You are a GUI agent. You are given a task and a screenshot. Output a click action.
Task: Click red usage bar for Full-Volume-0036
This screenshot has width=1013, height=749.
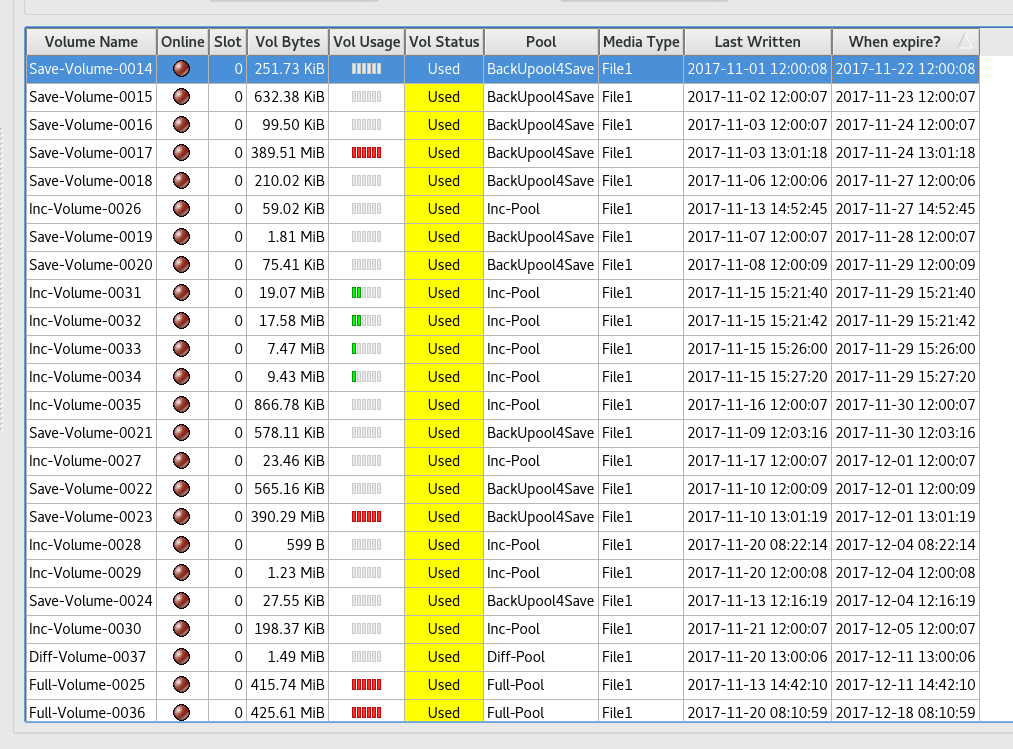tap(366, 712)
